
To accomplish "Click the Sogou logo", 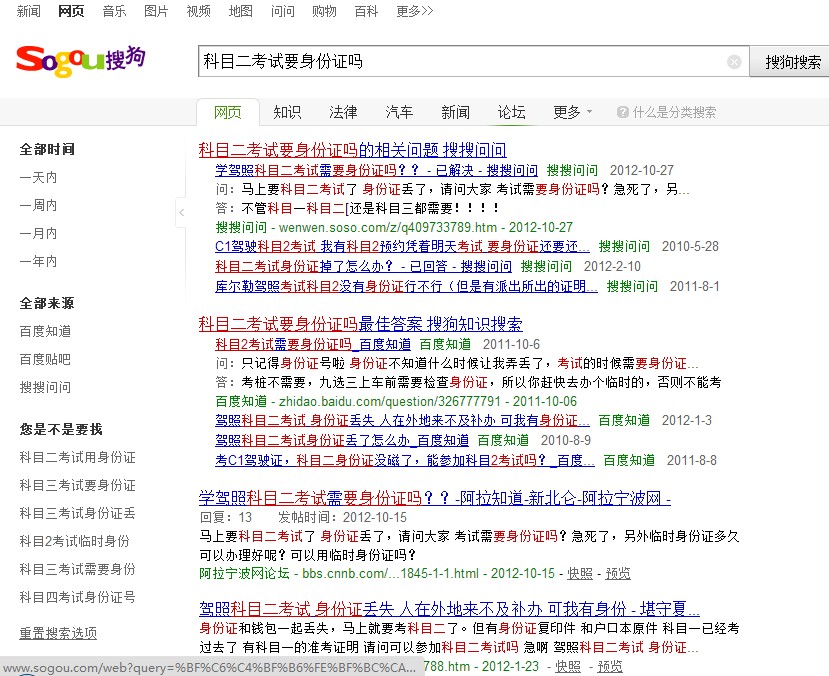I will [80, 60].
